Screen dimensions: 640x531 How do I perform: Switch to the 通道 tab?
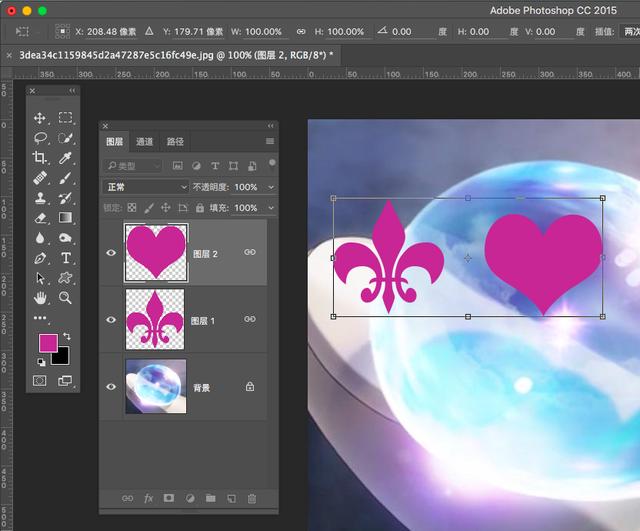[x=144, y=141]
